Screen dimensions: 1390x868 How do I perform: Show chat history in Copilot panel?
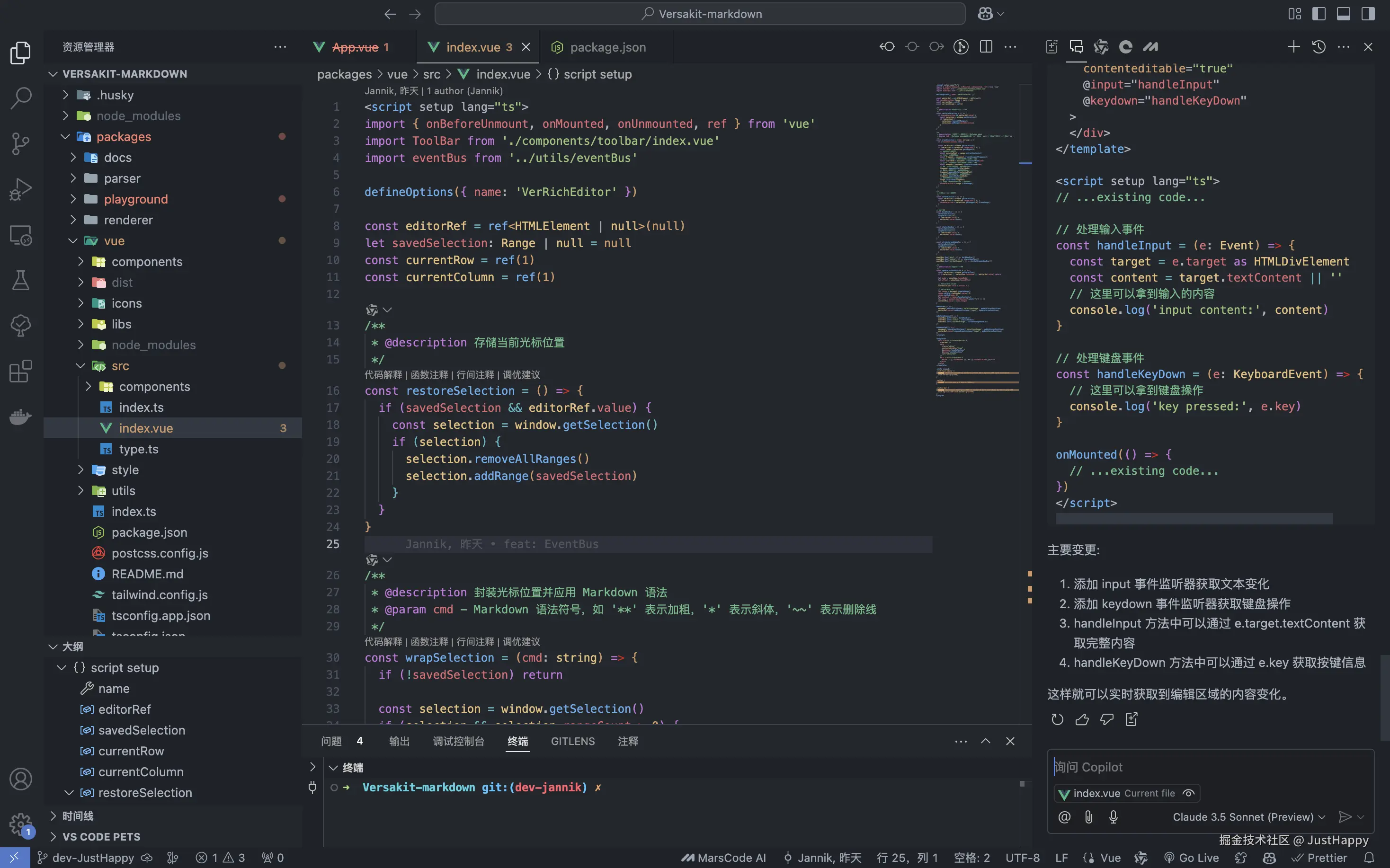[1319, 47]
